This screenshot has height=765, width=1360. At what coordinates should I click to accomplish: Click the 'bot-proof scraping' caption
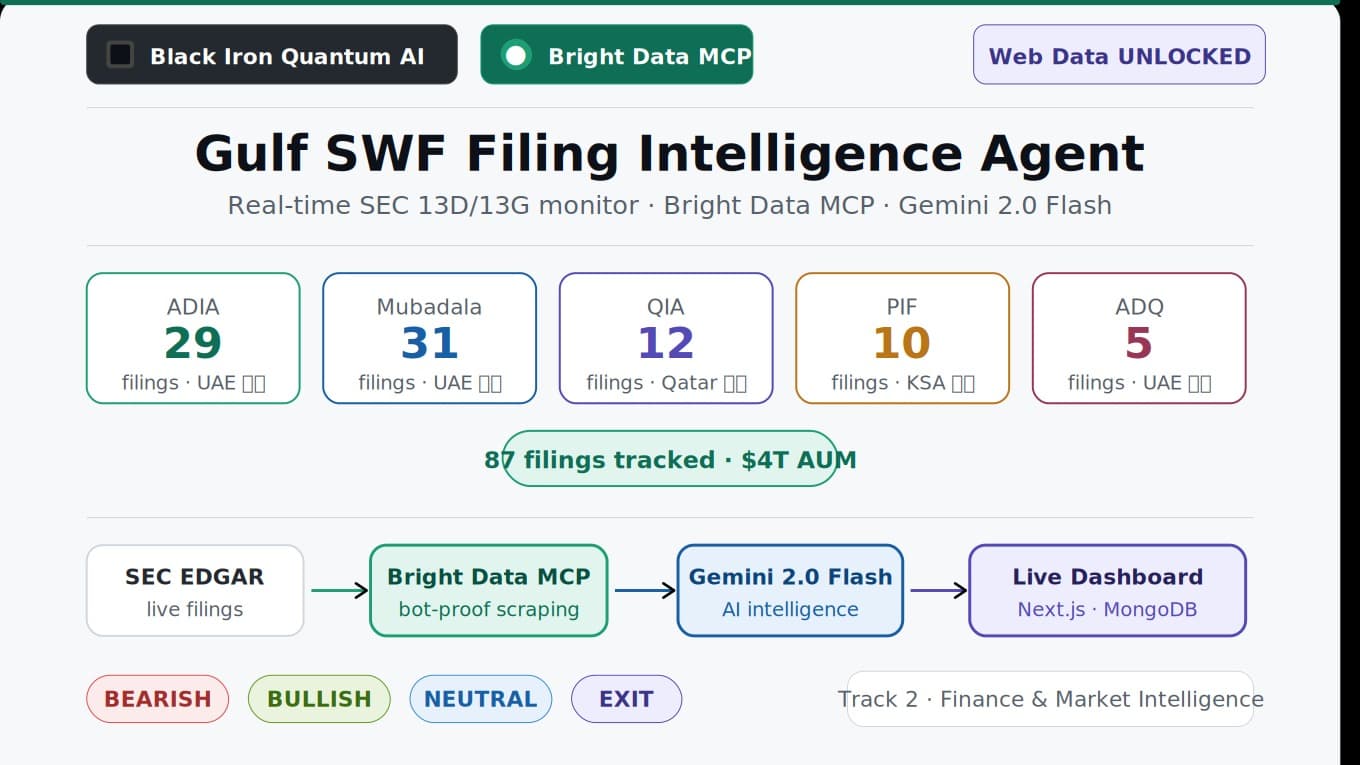click(489, 609)
